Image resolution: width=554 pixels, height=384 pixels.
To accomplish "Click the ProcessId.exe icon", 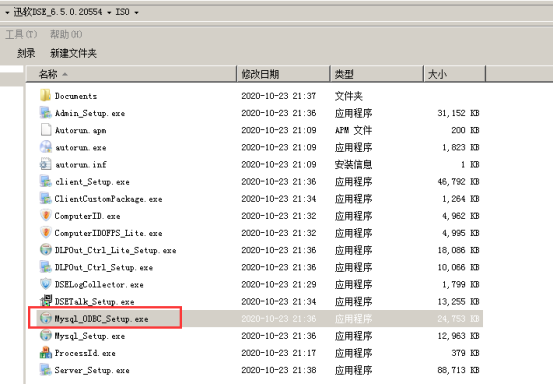I will pyautogui.click(x=45, y=353).
